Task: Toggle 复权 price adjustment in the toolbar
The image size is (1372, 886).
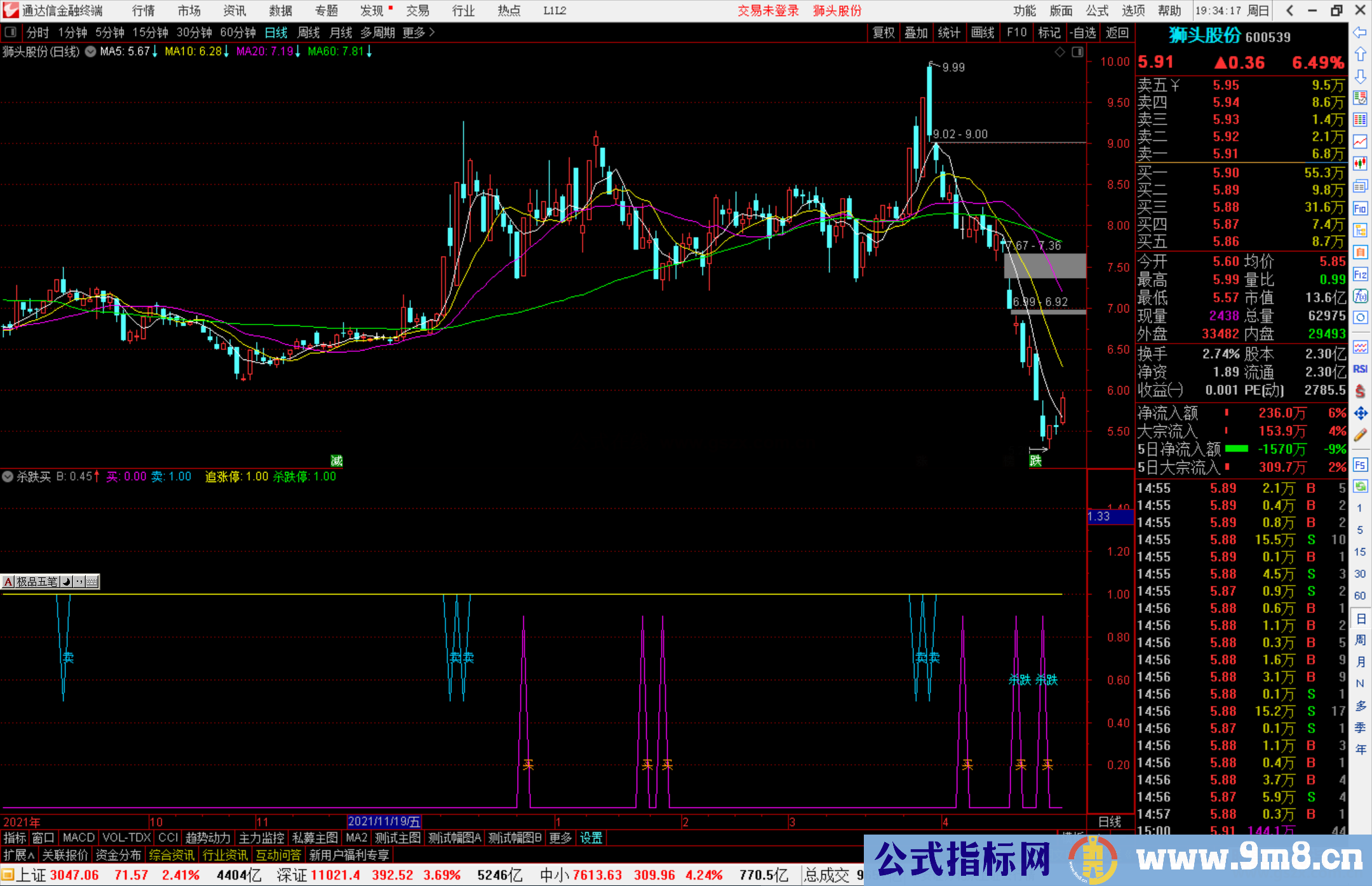Action: click(884, 32)
